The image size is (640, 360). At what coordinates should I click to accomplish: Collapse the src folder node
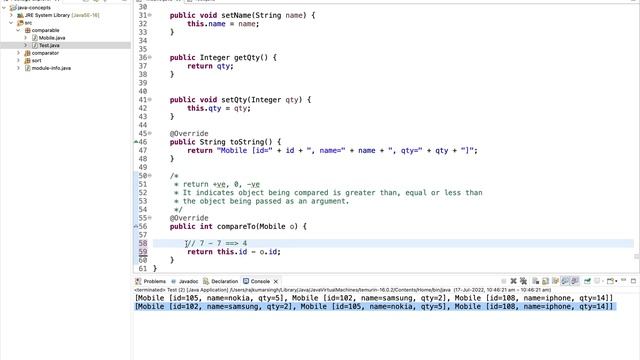point(11,23)
